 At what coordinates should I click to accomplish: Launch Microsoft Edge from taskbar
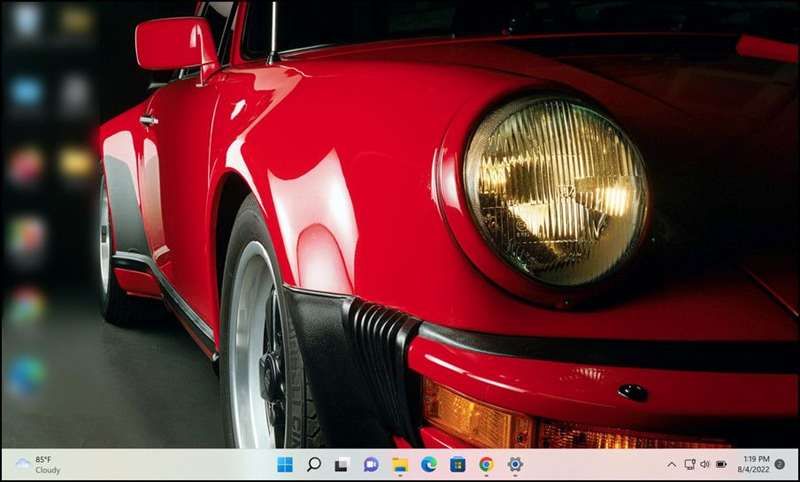click(x=429, y=464)
